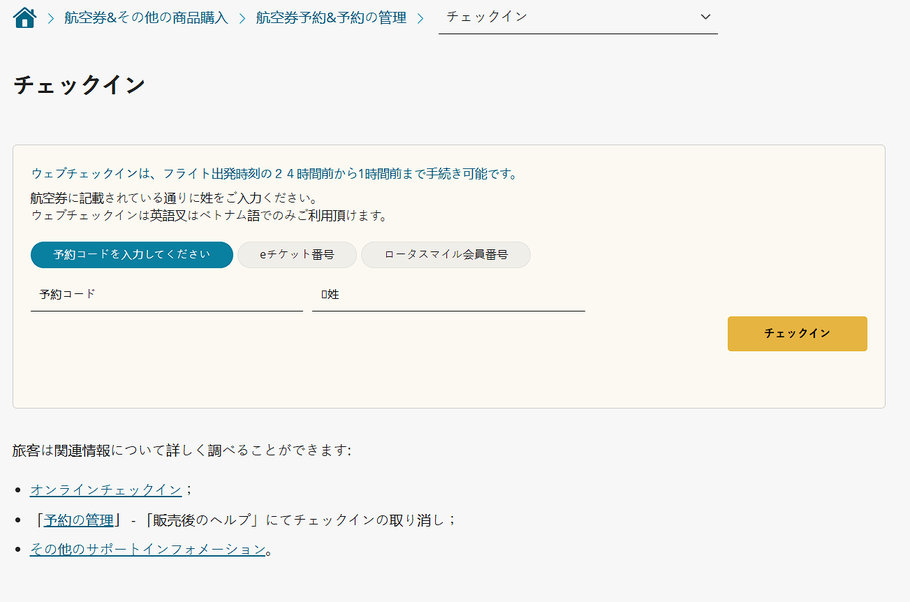The image size is (910, 602).
Task: Open the オンラインチェックイン link
Action: 106,490
